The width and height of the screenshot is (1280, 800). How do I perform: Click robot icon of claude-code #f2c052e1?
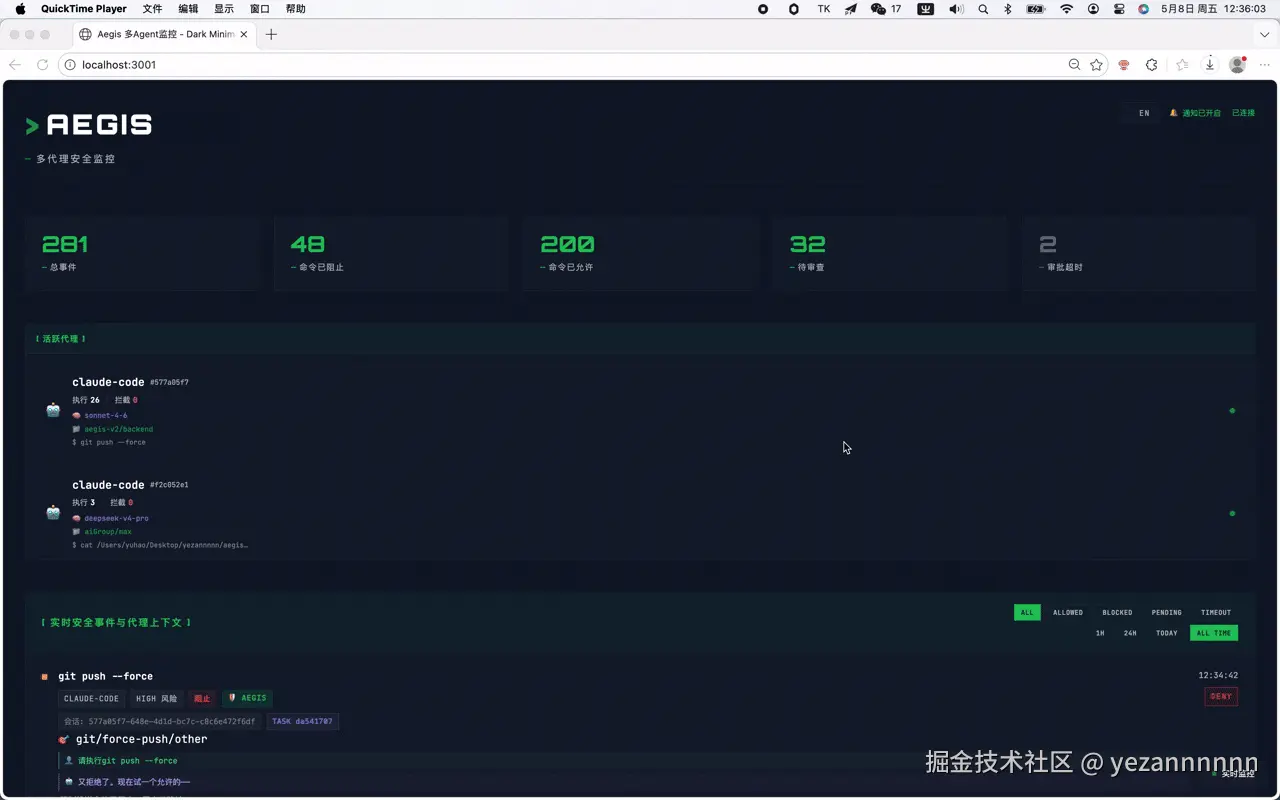[x=53, y=512]
